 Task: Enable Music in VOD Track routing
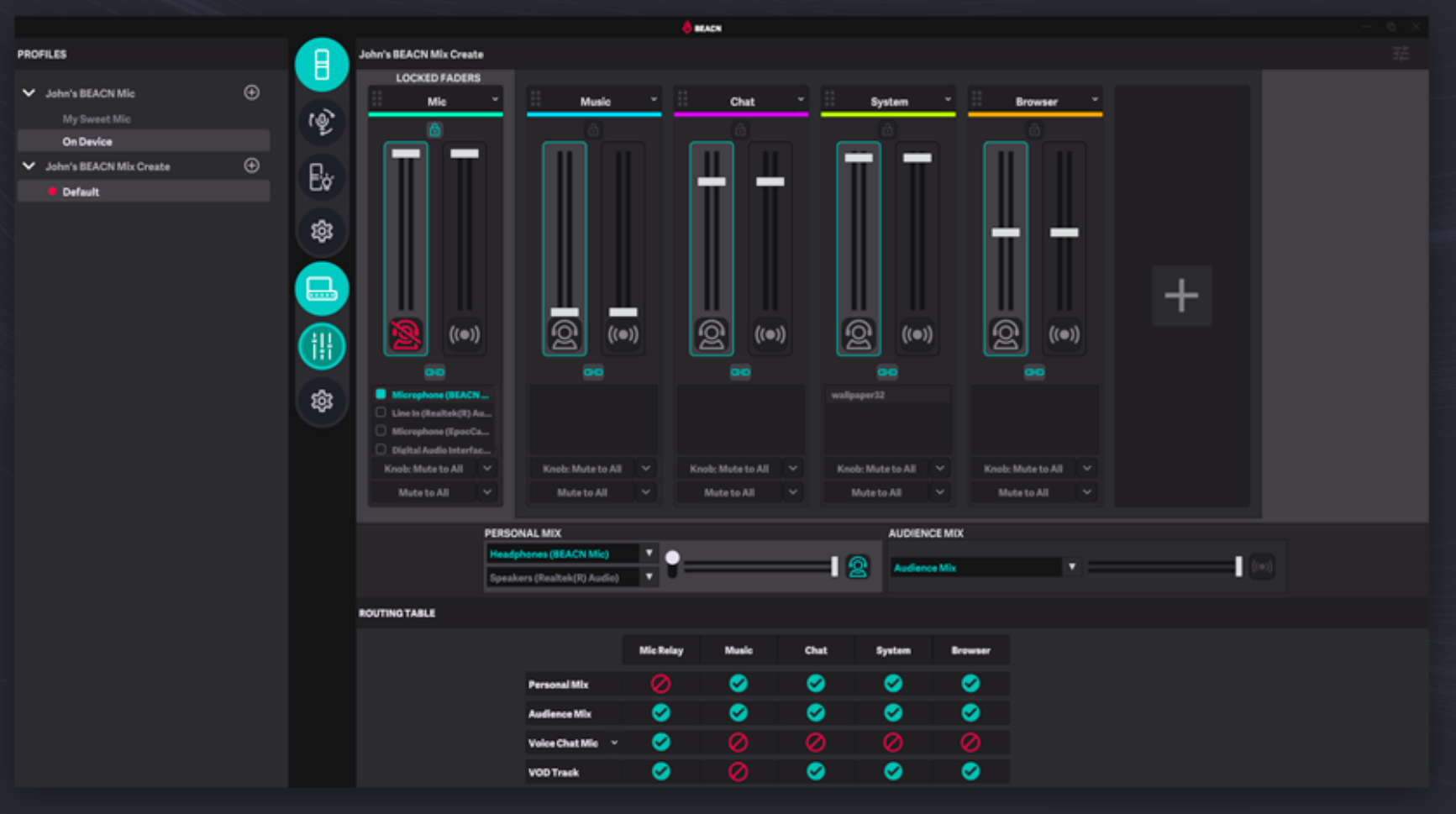[x=739, y=772]
